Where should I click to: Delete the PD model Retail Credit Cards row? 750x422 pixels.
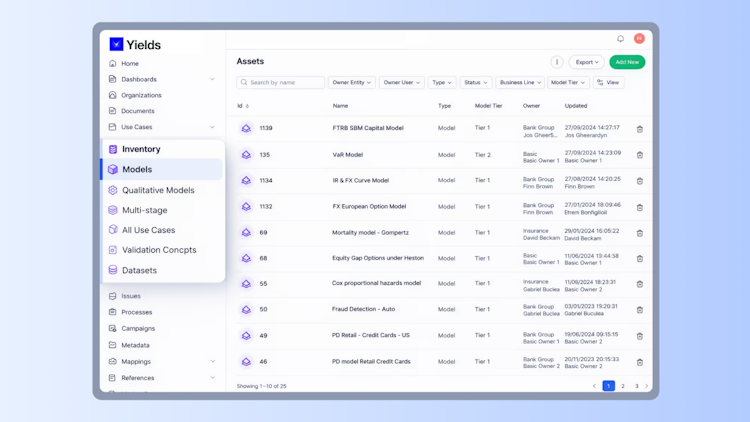[640, 362]
